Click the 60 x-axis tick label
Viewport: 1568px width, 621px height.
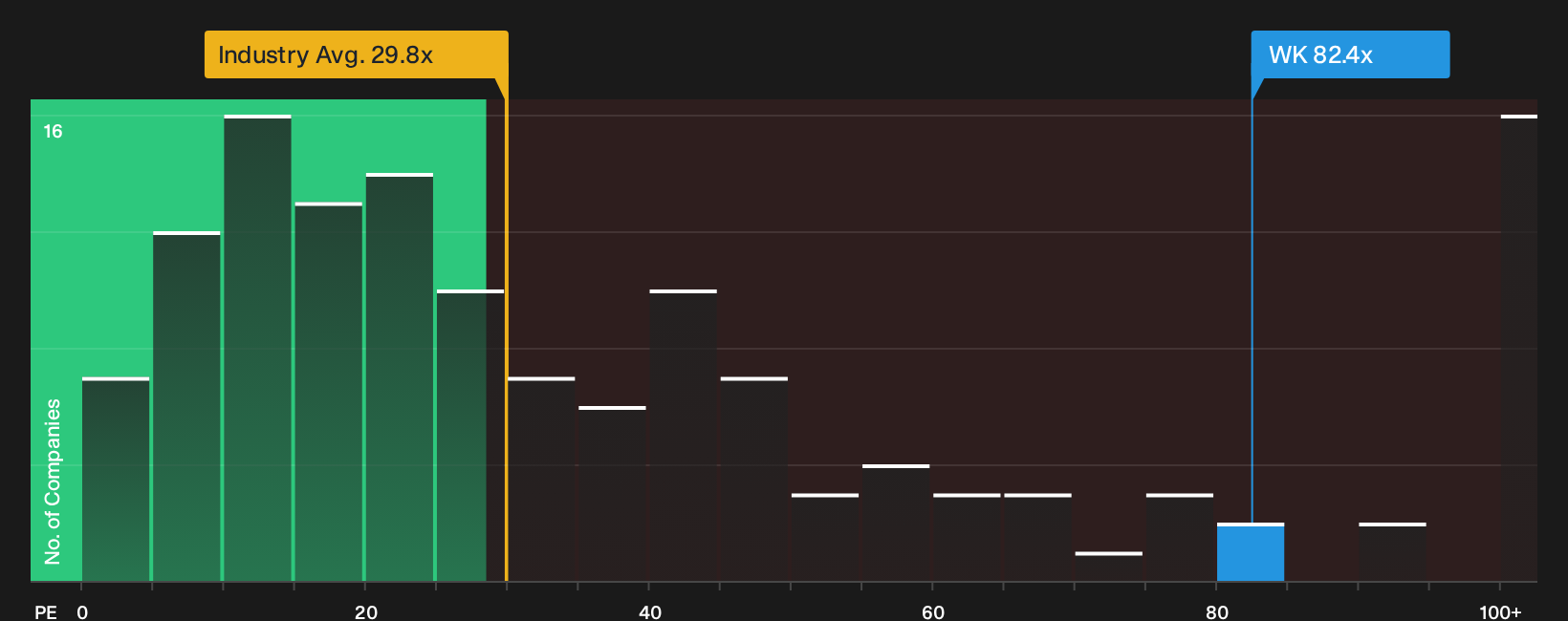click(933, 612)
